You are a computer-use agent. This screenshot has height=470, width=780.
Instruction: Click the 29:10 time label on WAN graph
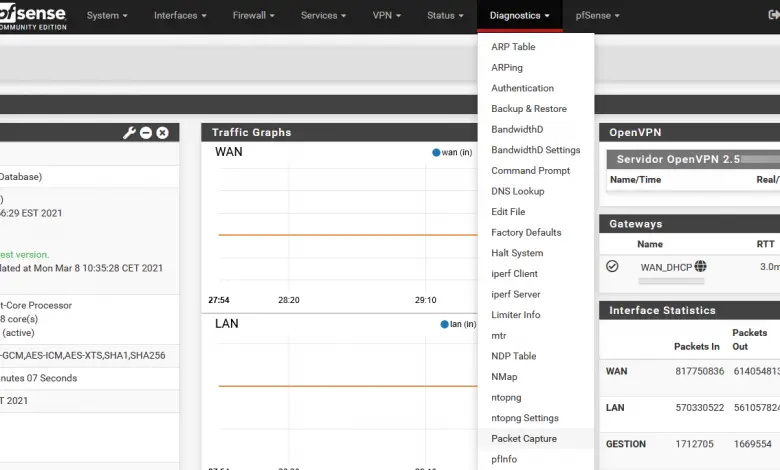[425, 300]
